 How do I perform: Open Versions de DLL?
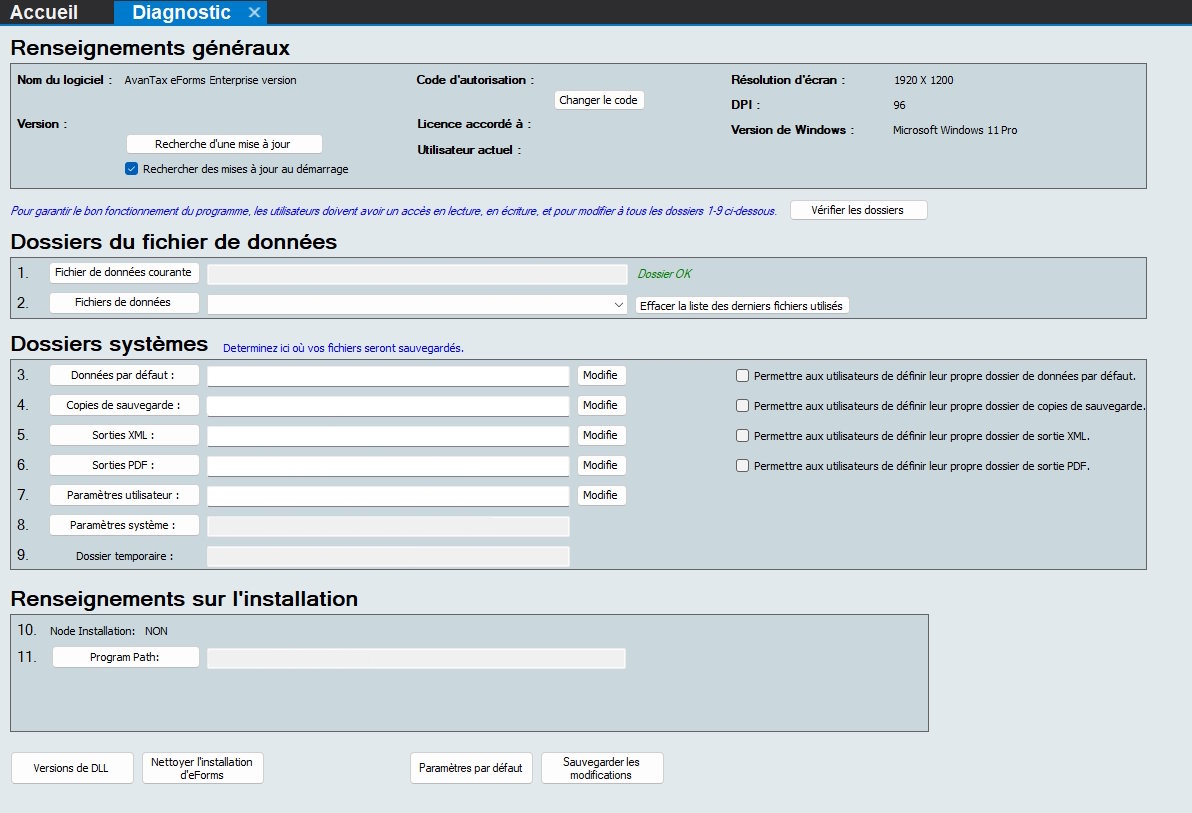[71, 768]
